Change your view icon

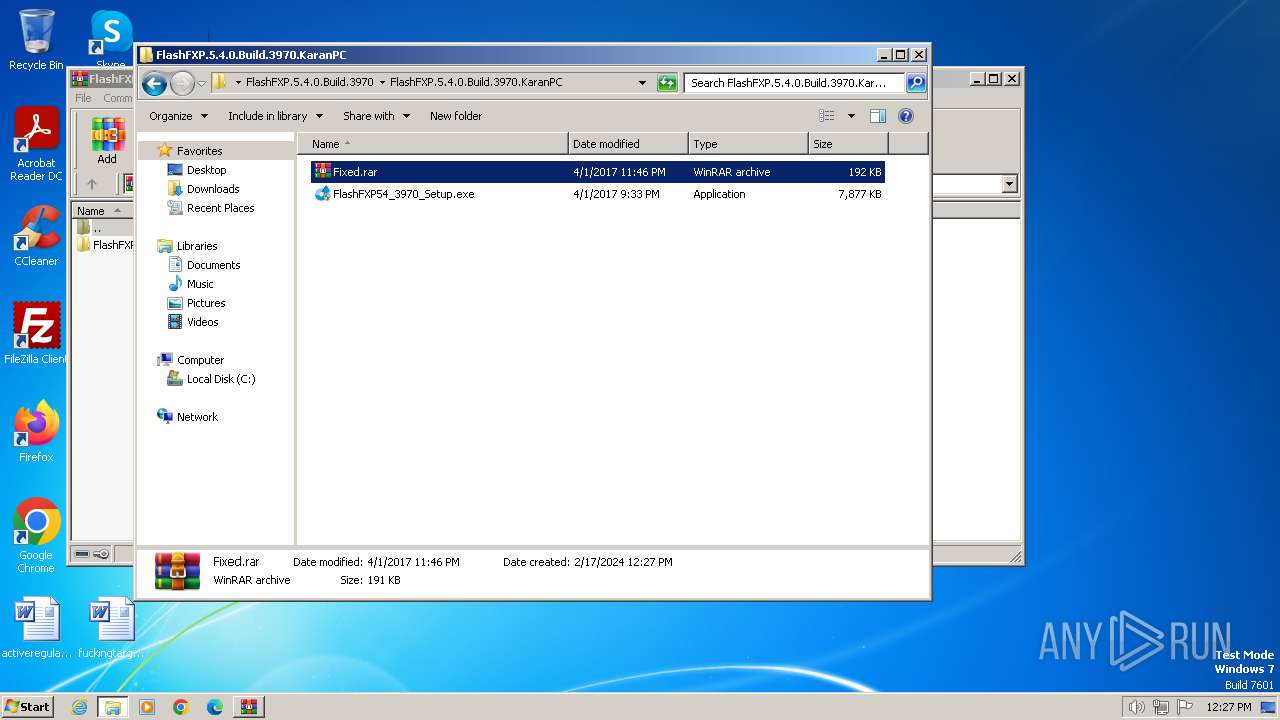(827, 116)
